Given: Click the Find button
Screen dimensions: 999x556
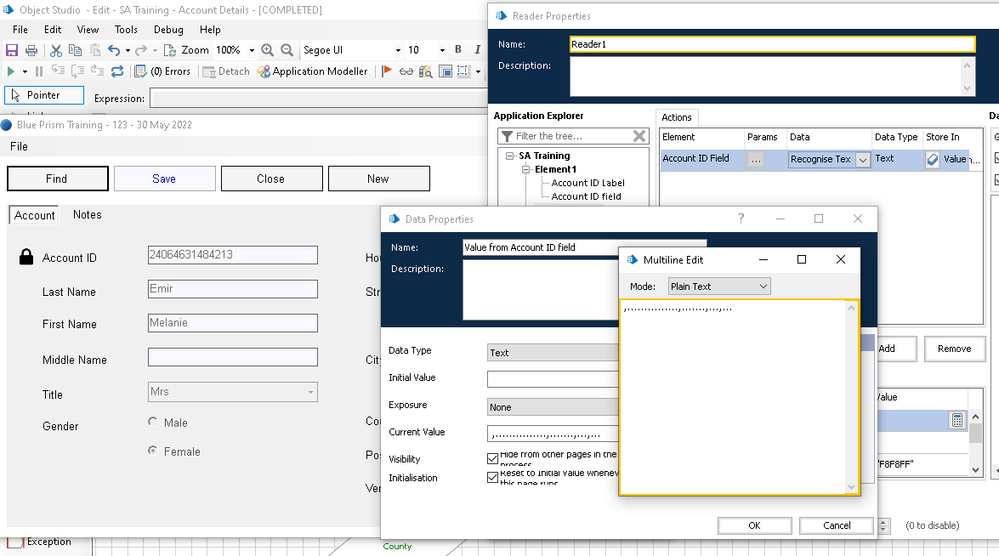Looking at the screenshot, I should (x=57, y=178).
